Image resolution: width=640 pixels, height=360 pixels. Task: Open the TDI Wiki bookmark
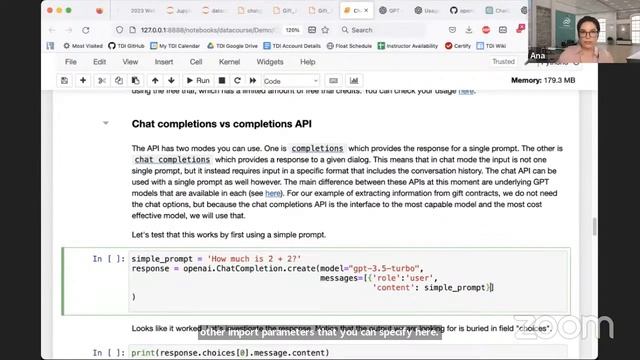tap(491, 46)
